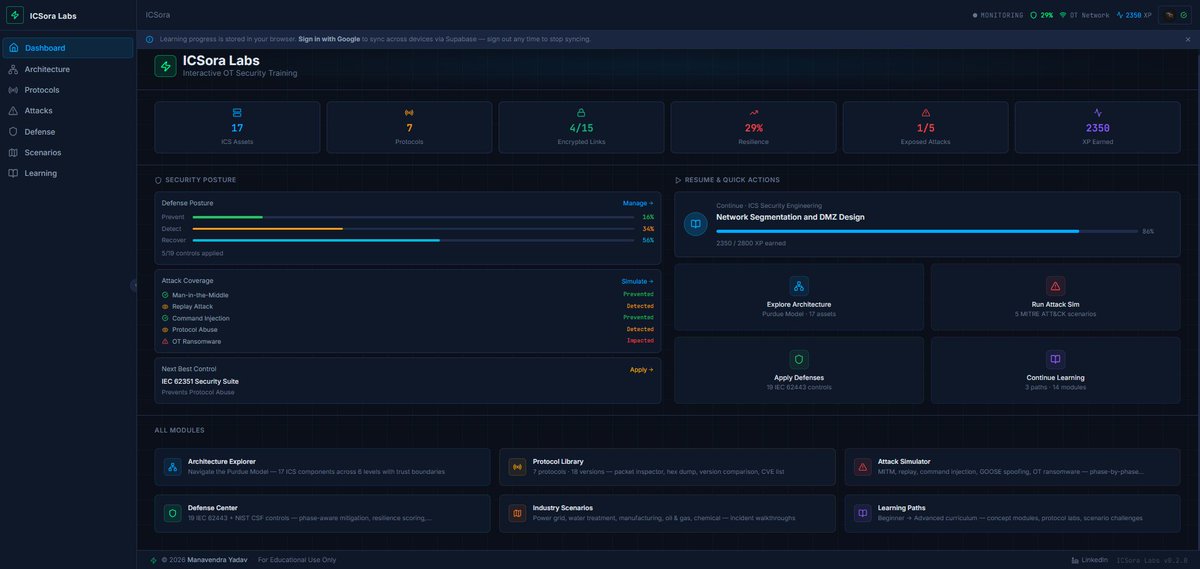Image resolution: width=1200 pixels, height=569 pixels.
Task: Click the Protocol Abuse row
Action: coord(407,329)
